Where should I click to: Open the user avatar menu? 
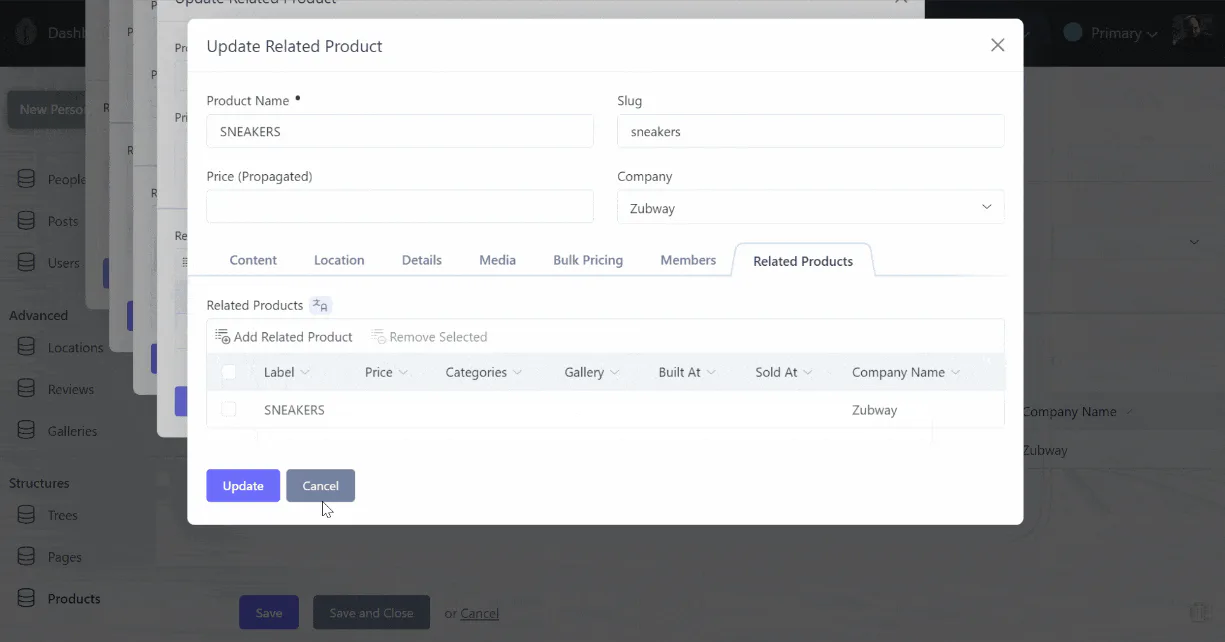pos(1192,32)
